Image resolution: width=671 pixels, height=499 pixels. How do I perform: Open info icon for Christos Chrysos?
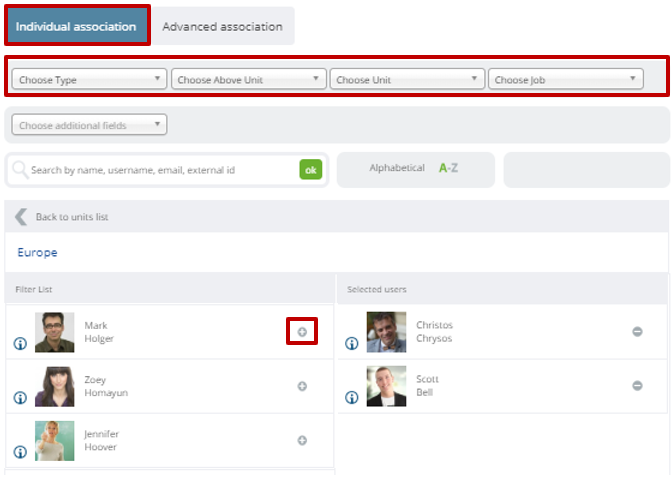tap(352, 343)
